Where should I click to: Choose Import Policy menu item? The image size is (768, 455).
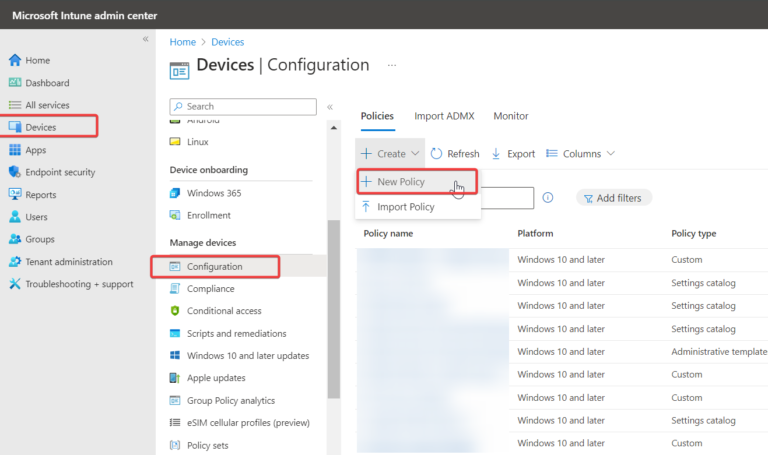[x=405, y=207]
